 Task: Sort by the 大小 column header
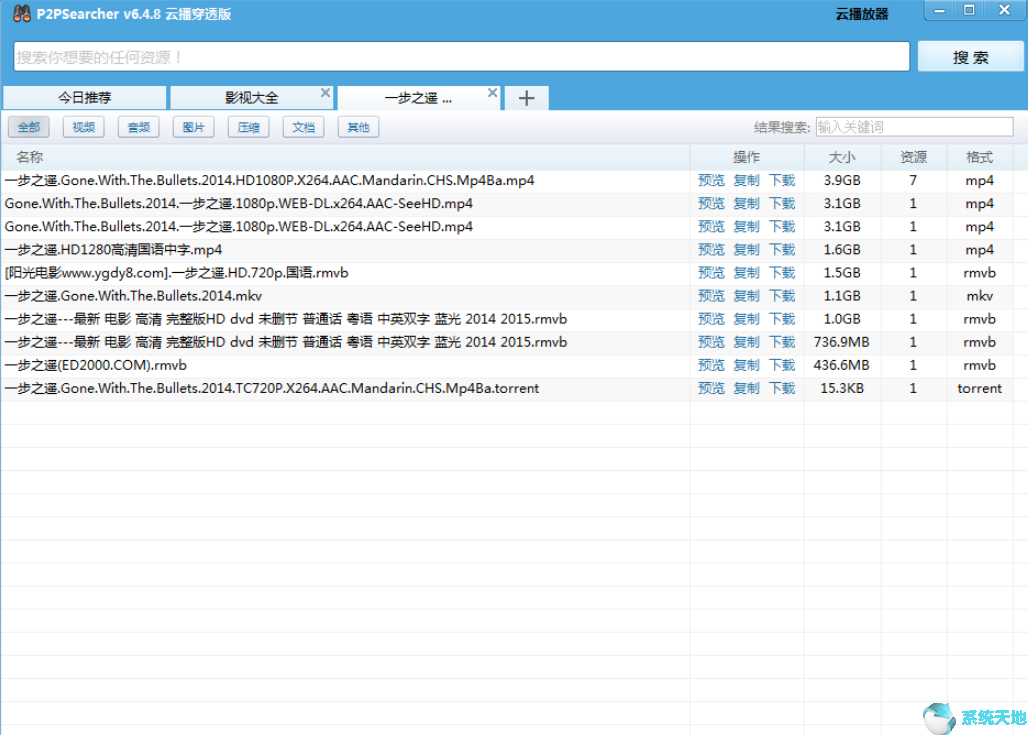[842, 157]
